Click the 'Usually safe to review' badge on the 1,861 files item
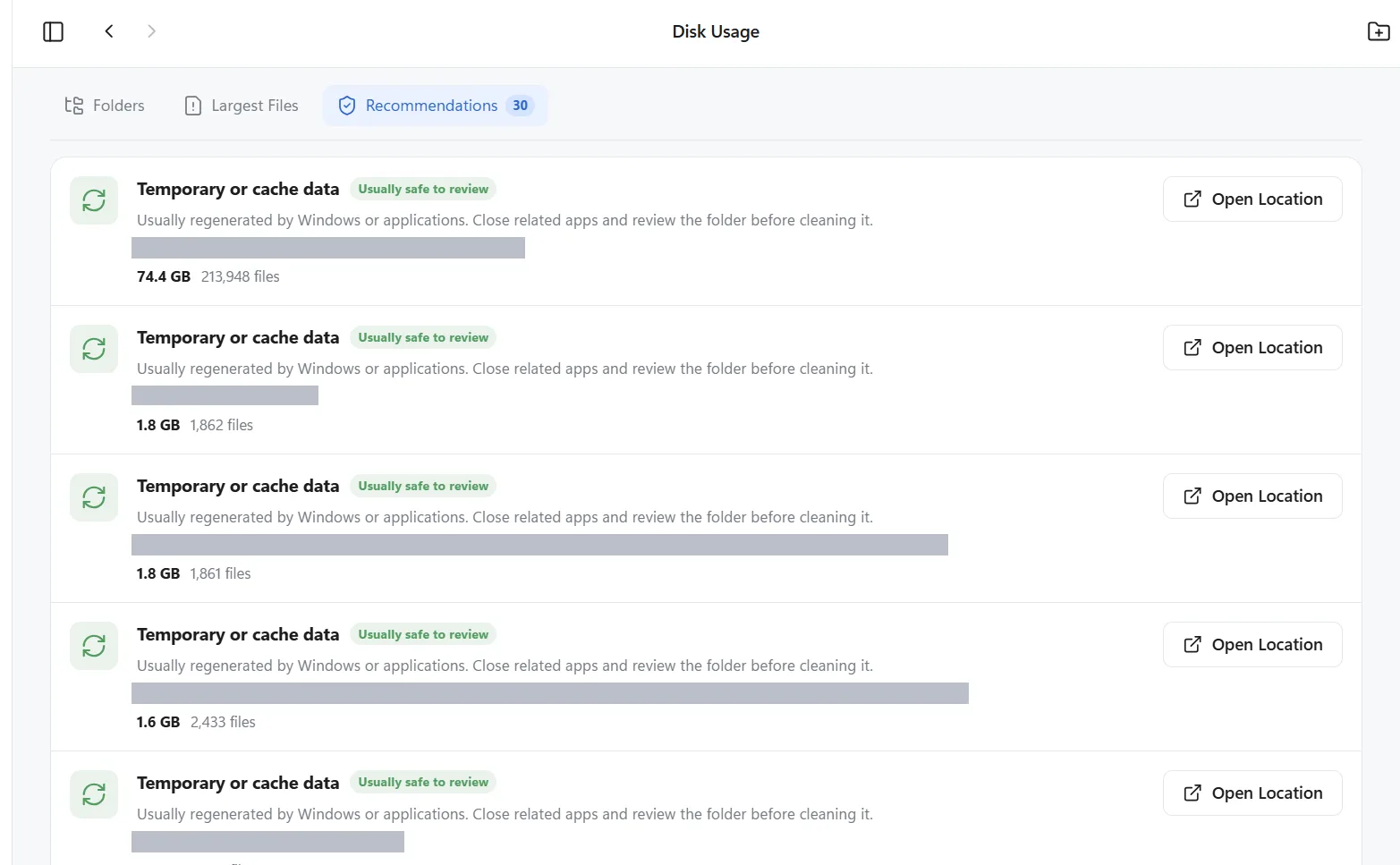This screenshot has width=1400, height=865. click(423, 487)
